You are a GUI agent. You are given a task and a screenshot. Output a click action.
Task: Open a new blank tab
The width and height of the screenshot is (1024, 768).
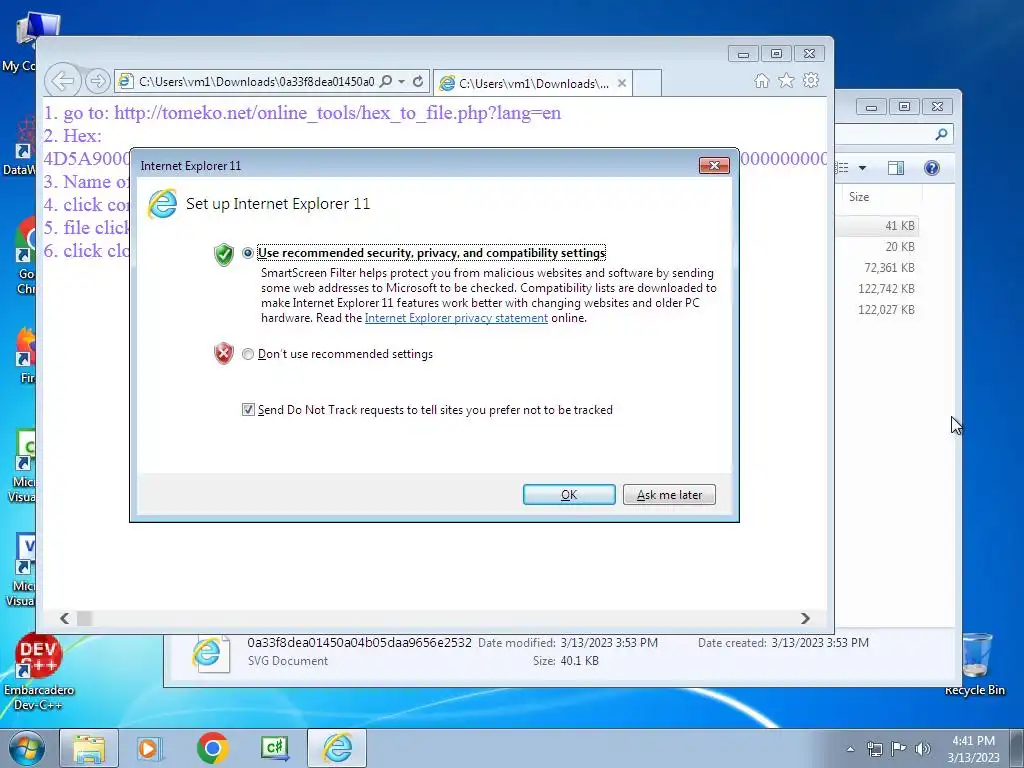point(647,83)
